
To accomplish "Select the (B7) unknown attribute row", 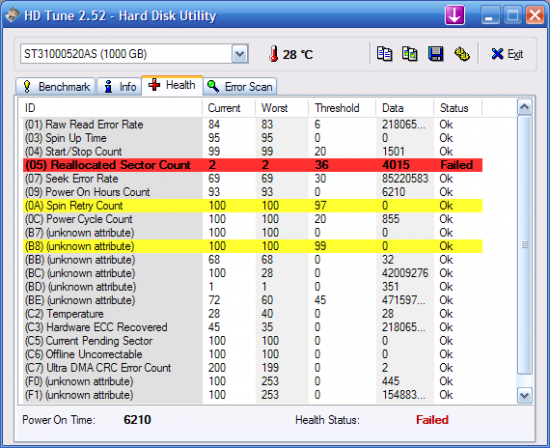I will point(253,233).
